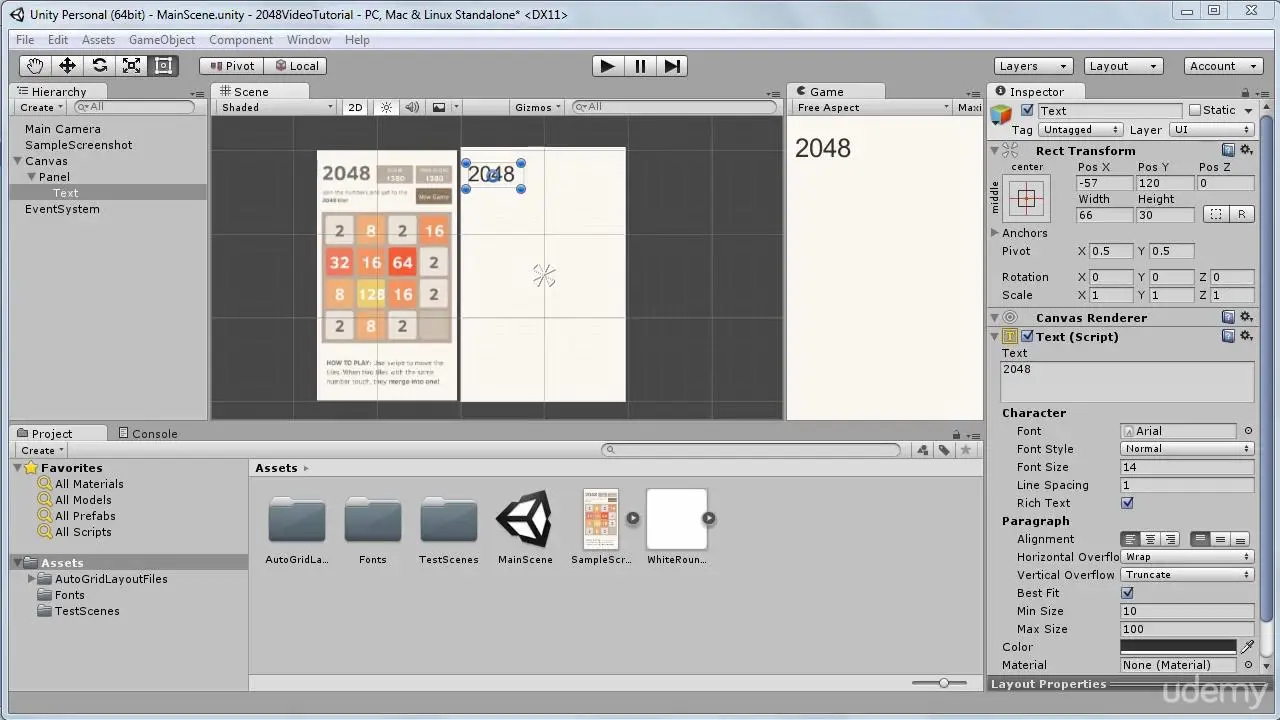The image size is (1280, 720).
Task: Uncheck Rich Text option
Action: pos(1127,503)
